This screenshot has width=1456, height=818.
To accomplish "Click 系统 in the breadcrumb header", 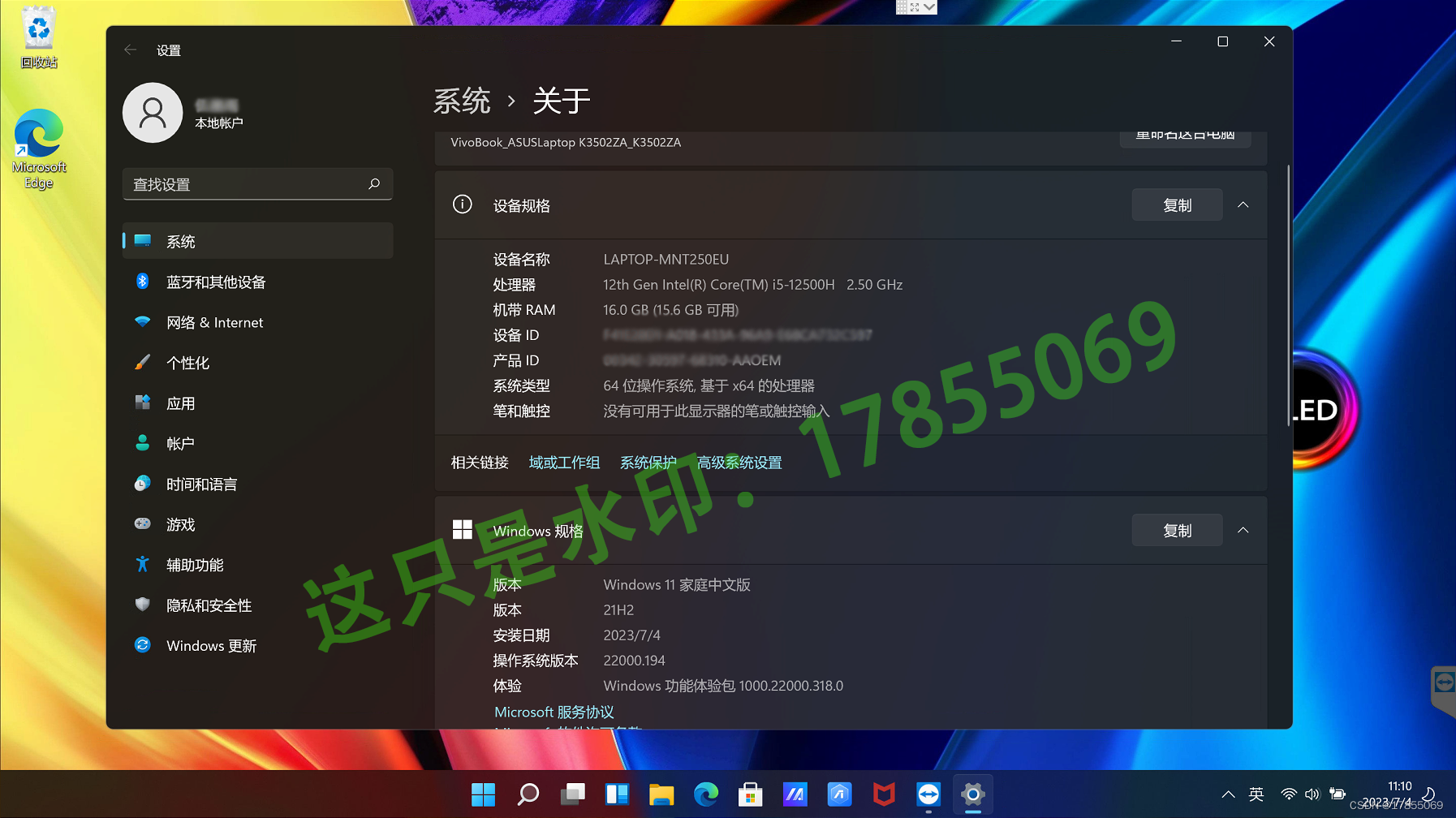I will point(462,101).
